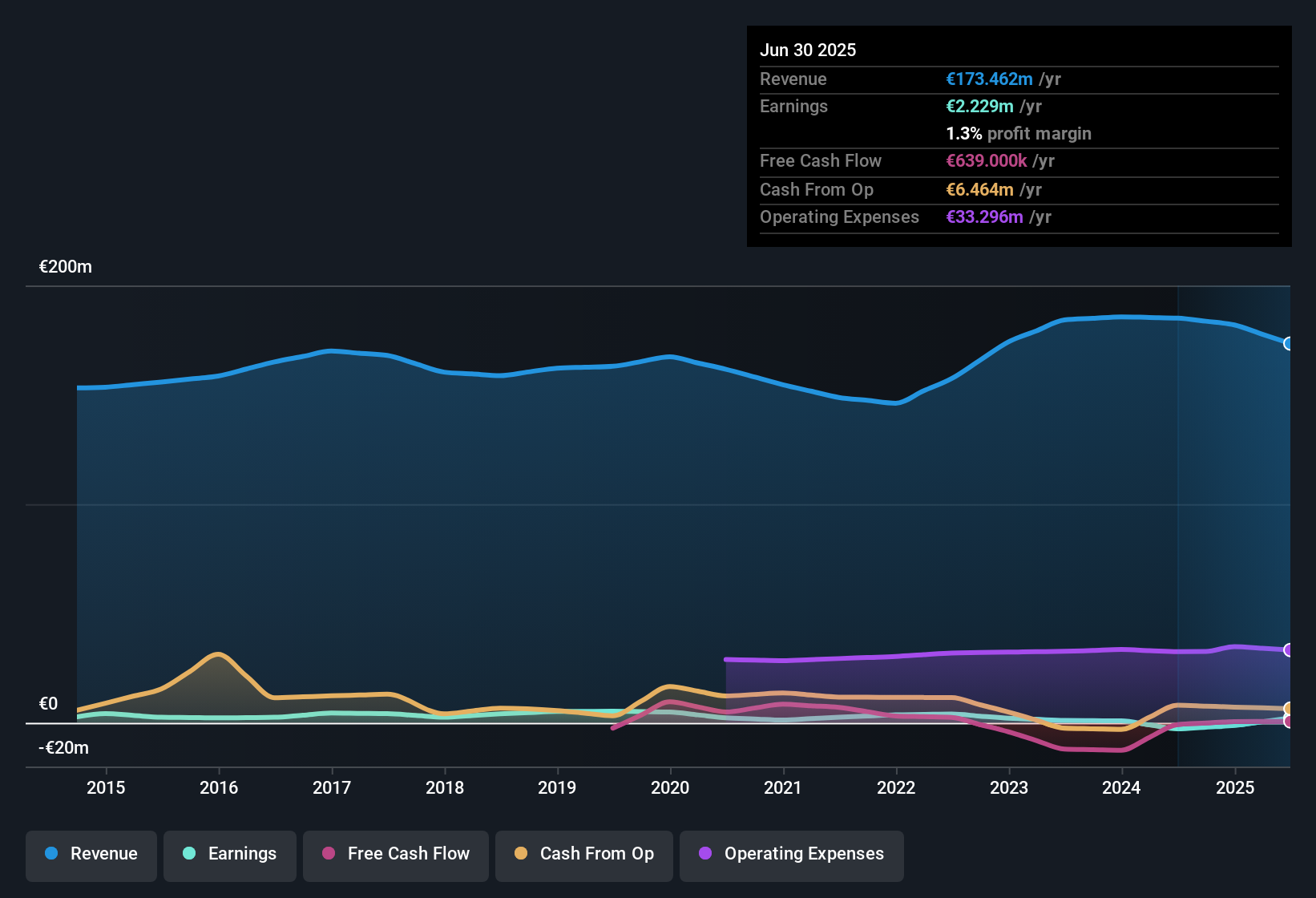The height and width of the screenshot is (898, 1316).
Task: Click the 2025 label on the x-axis
Action: point(1235,787)
